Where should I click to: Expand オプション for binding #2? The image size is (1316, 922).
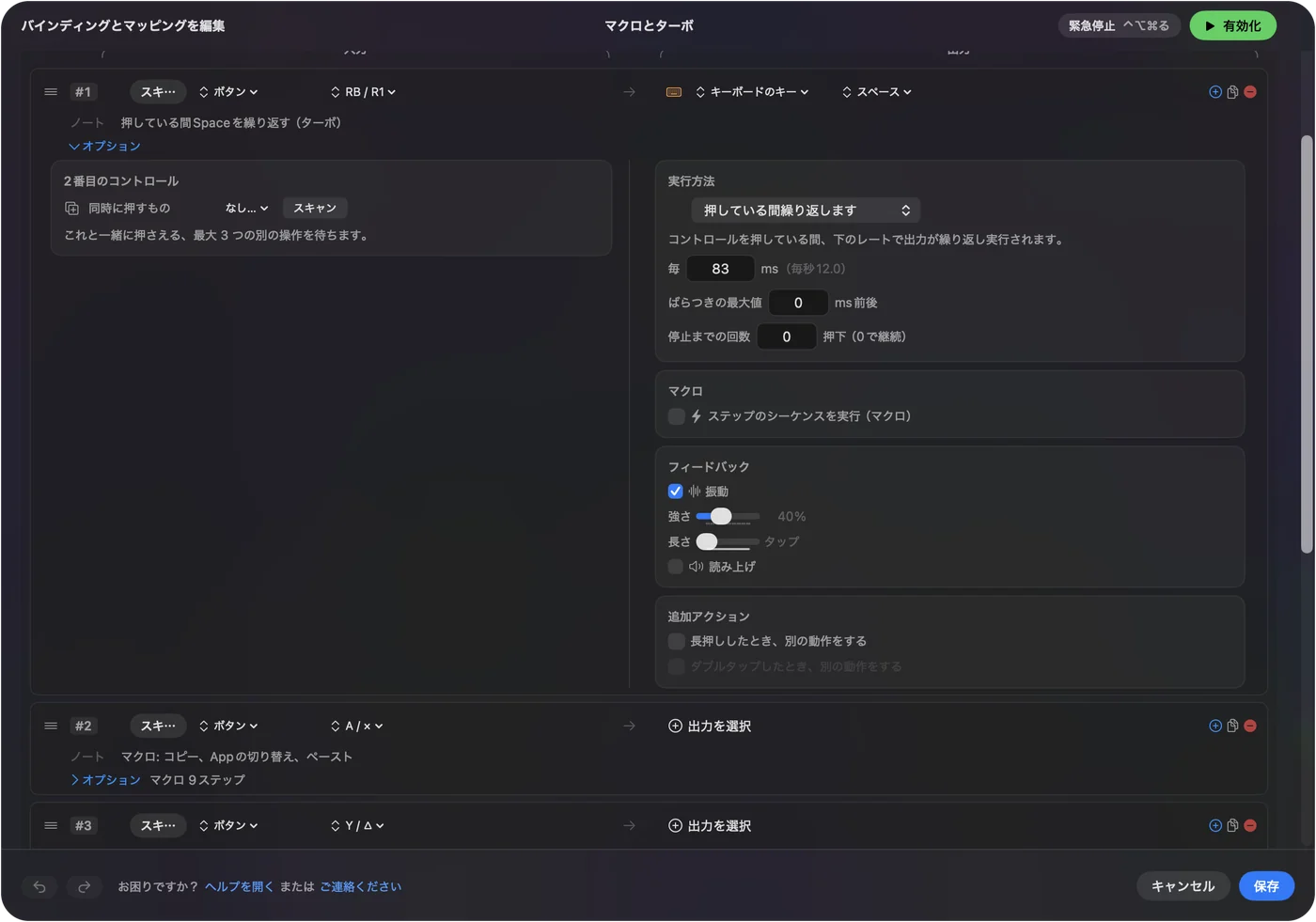(x=105, y=780)
